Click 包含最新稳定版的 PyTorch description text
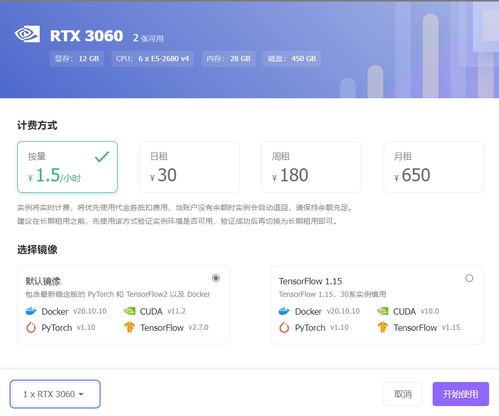499x416 pixels. 118,294
